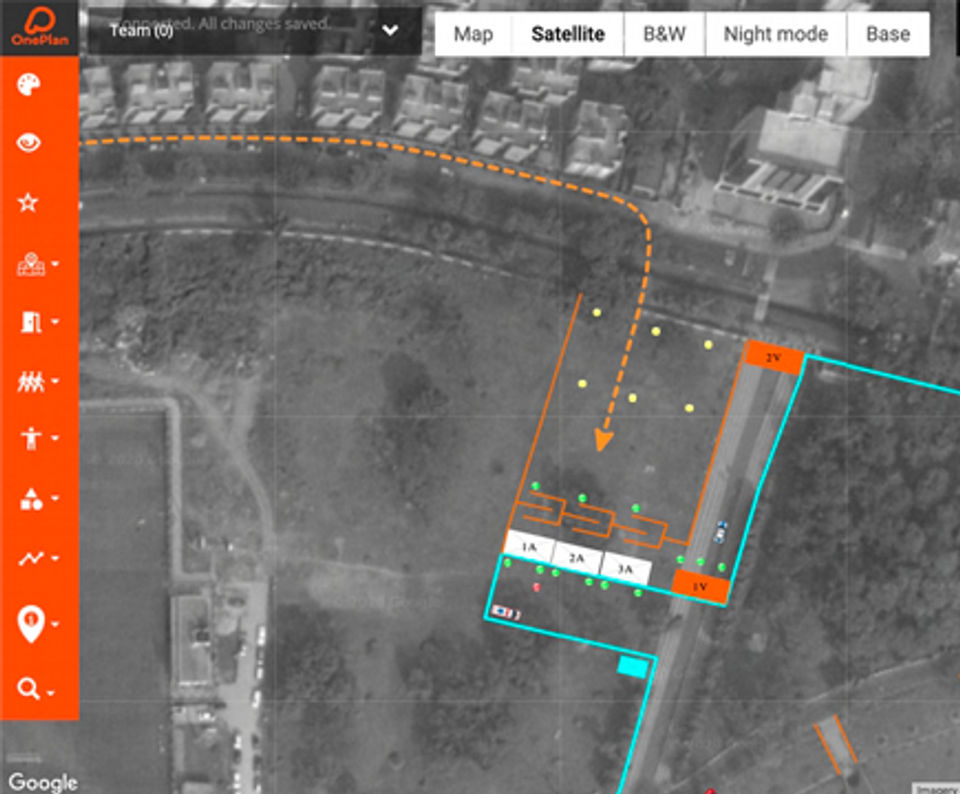Select the ambulance vehicle icon on map
The image size is (960, 794).
click(x=506, y=612)
